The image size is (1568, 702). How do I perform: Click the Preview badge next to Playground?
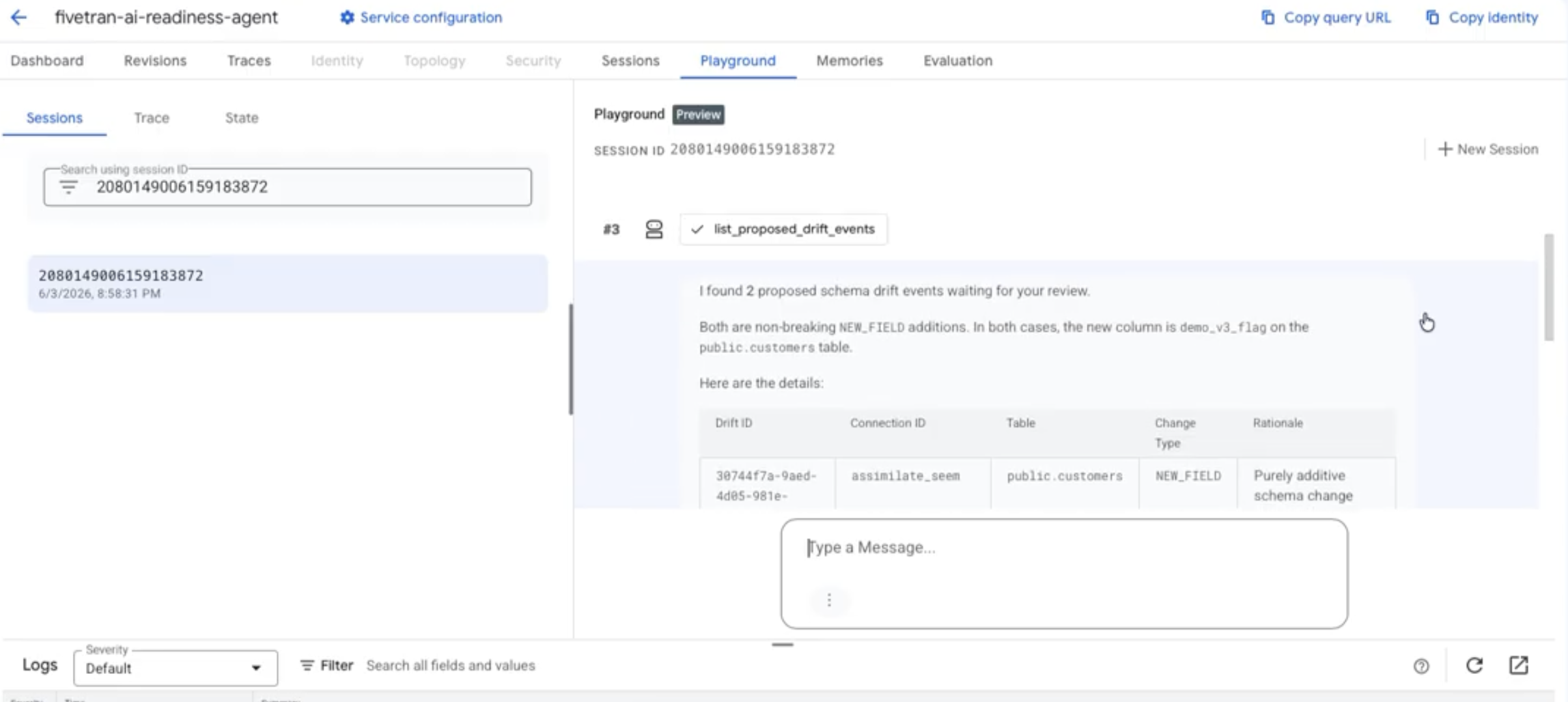click(698, 115)
